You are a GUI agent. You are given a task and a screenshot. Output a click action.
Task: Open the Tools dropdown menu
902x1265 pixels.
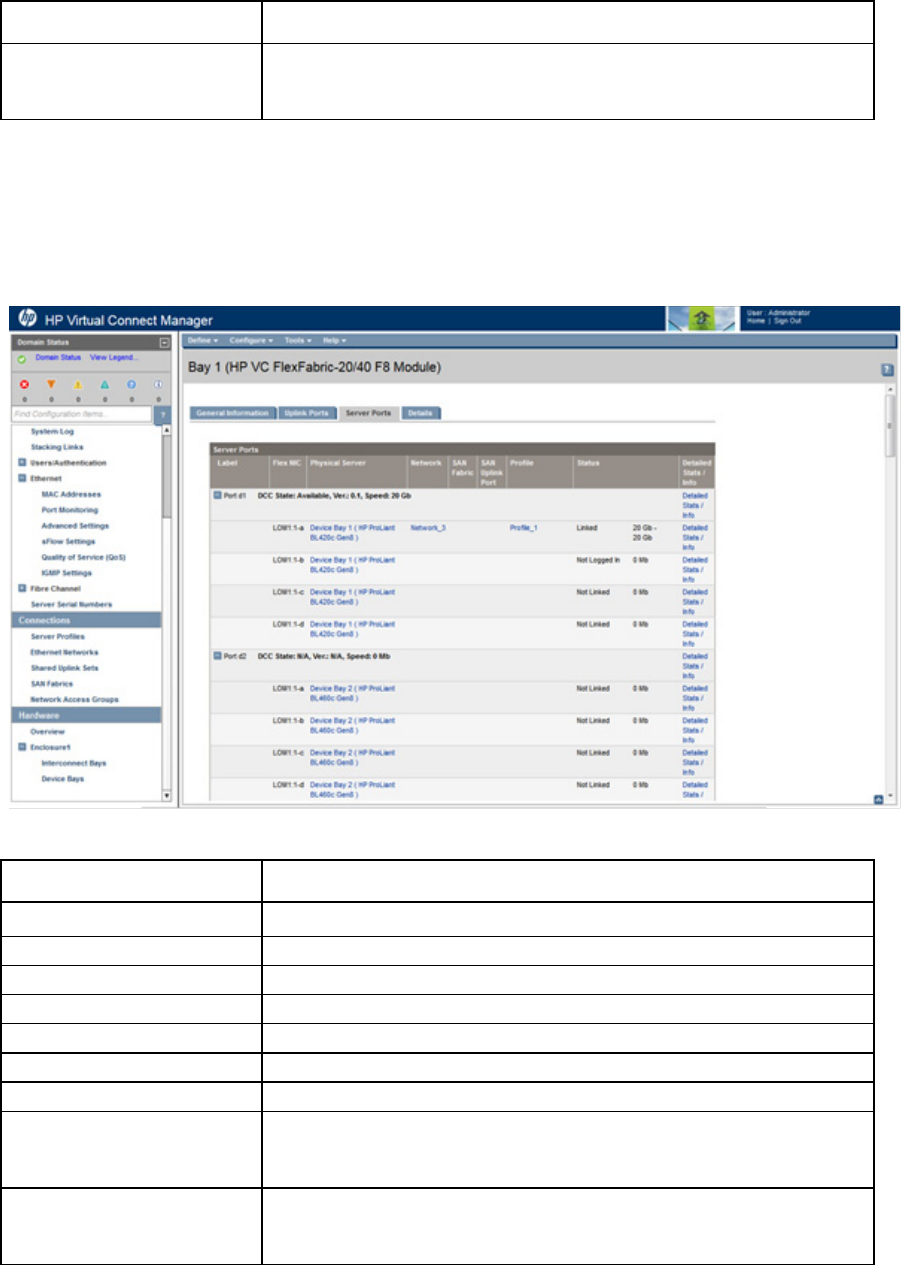tap(298, 341)
